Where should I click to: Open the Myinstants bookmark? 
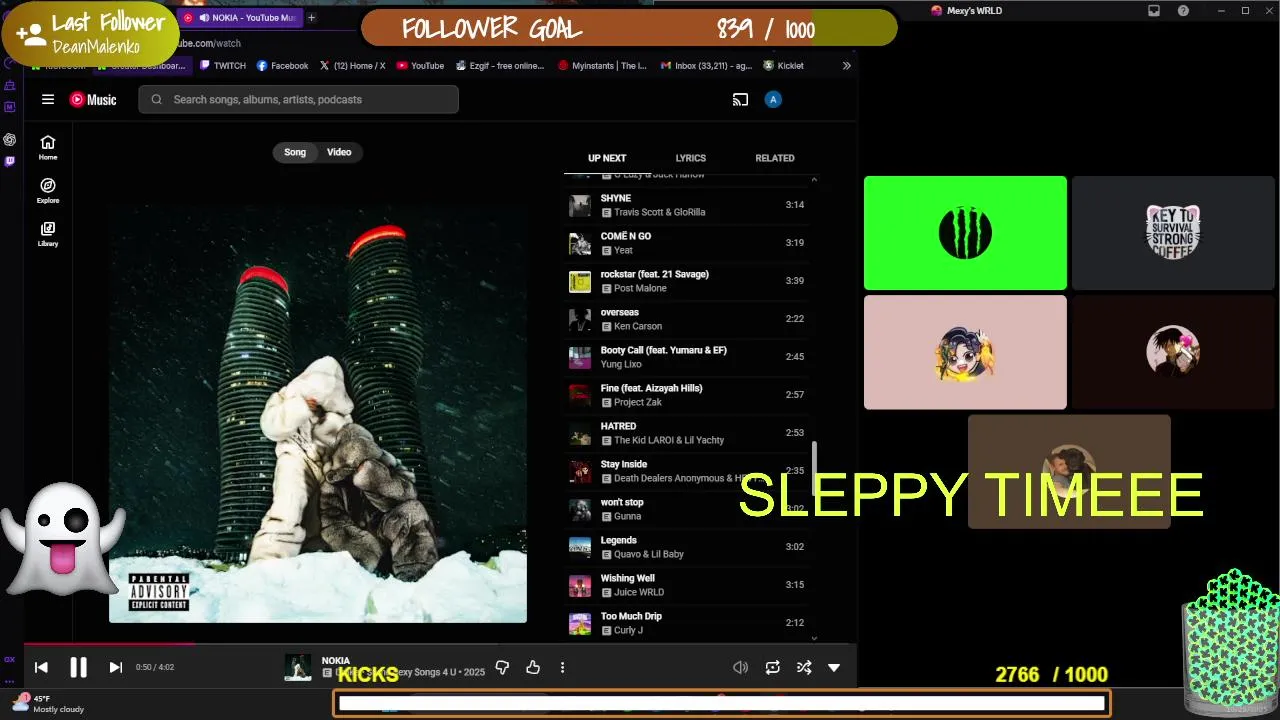[x=603, y=66]
